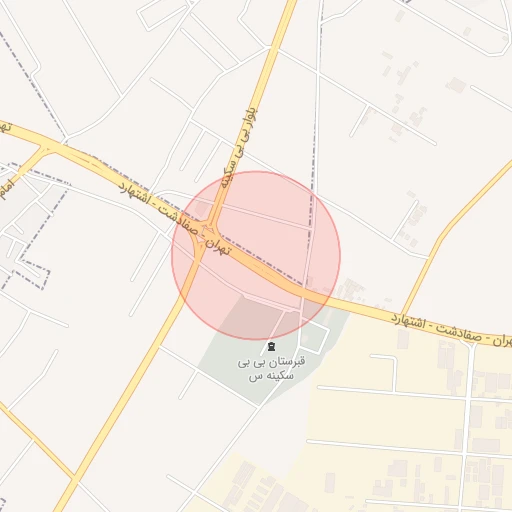Select the pink building block near the junction
This screenshot has width=512, height=512.
coord(201,208)
